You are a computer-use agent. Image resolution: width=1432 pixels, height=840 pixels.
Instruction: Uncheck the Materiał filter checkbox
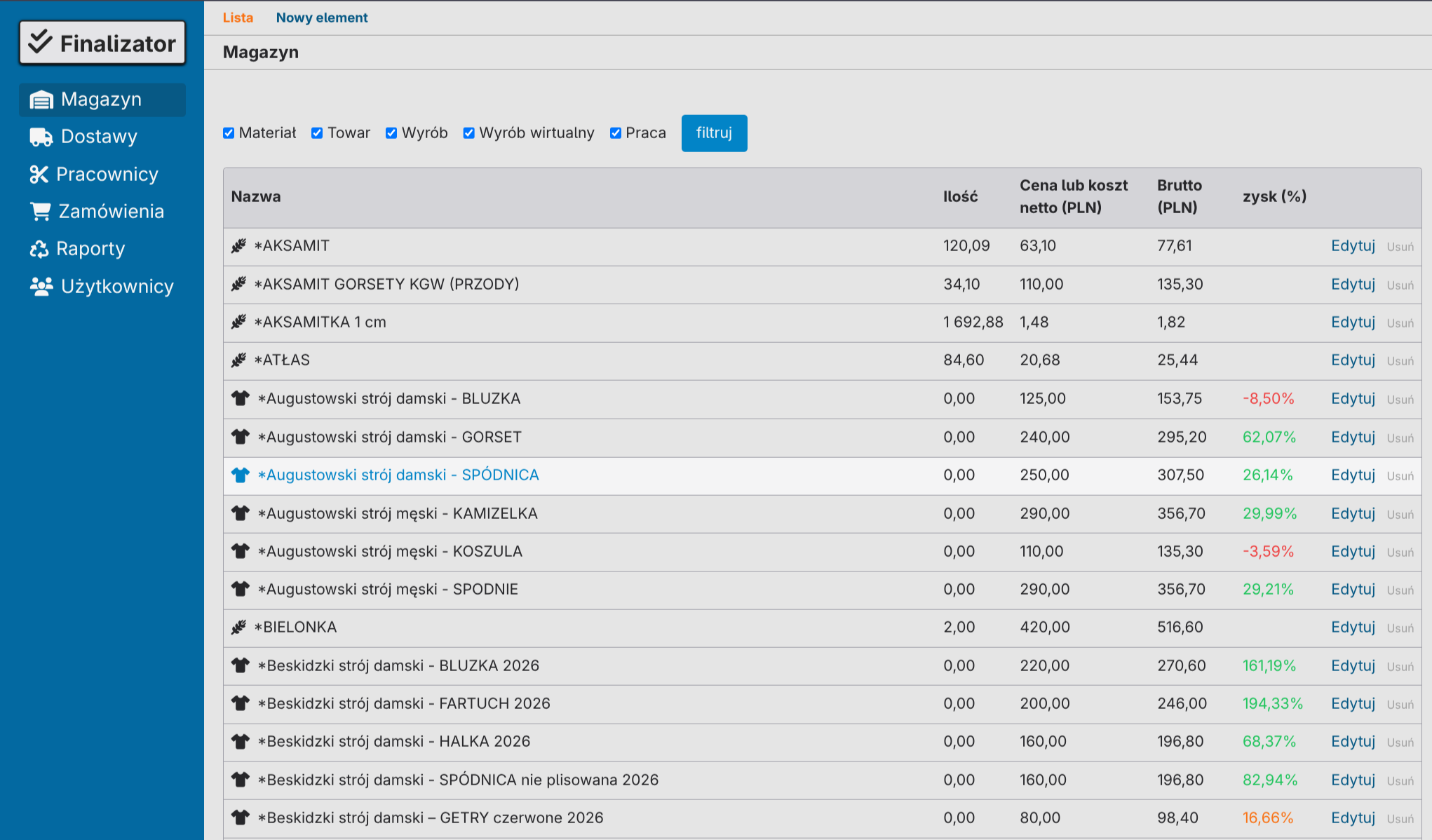[229, 133]
